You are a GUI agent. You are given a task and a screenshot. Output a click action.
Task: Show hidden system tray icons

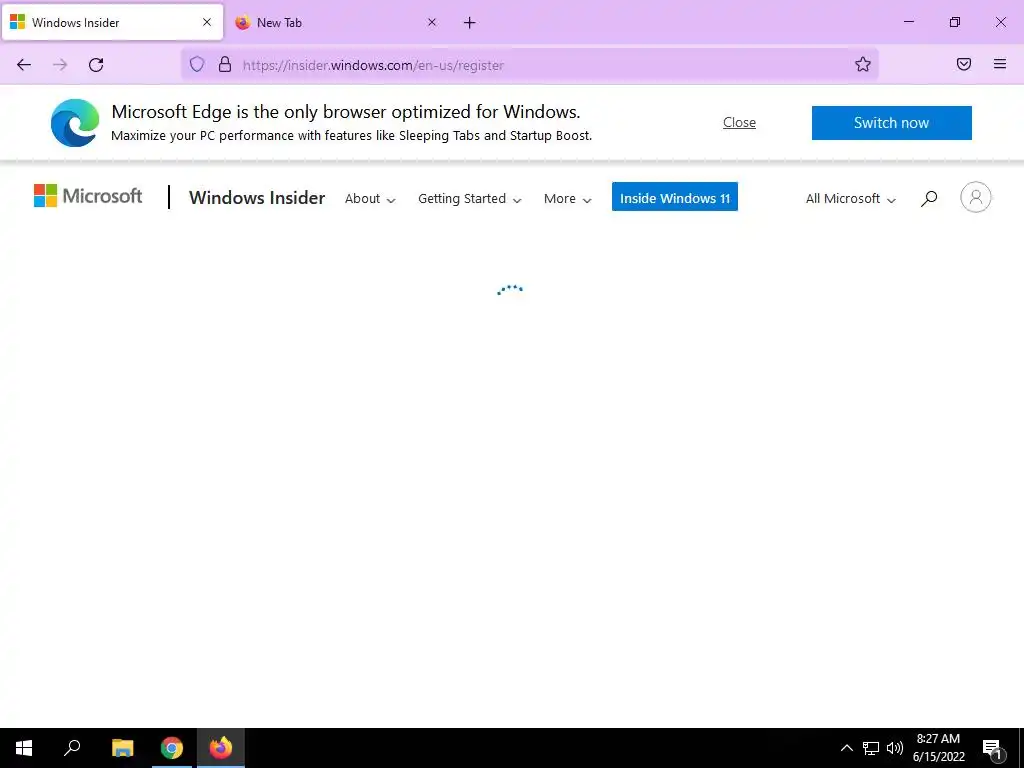(846, 748)
